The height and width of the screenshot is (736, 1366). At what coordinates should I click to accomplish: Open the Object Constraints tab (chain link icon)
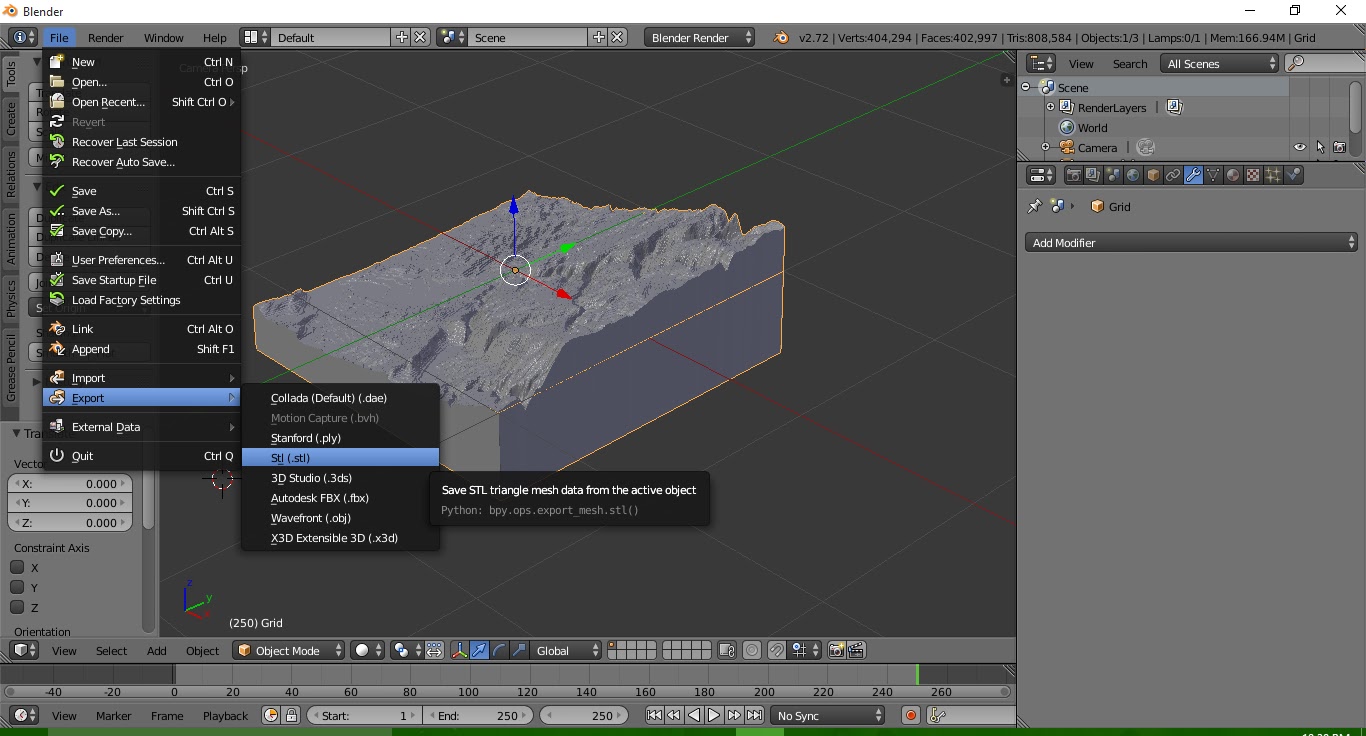[x=1173, y=174]
